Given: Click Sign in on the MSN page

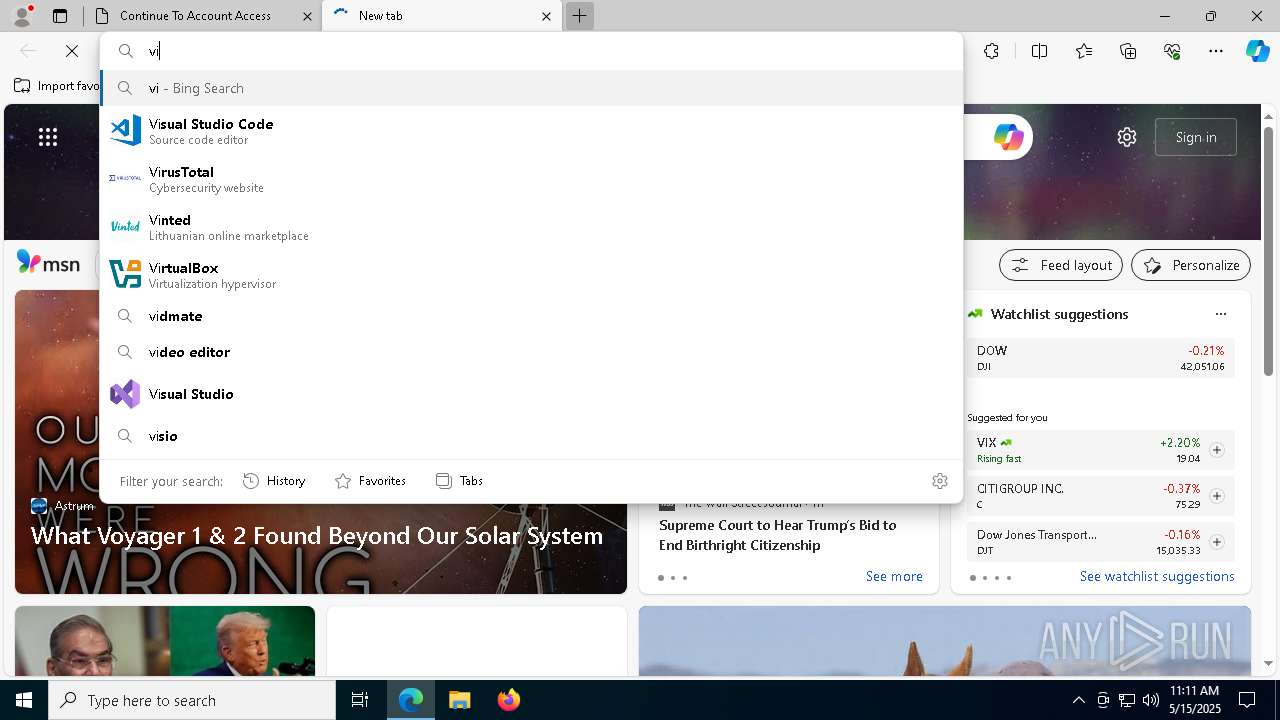Looking at the screenshot, I should point(1196,137).
